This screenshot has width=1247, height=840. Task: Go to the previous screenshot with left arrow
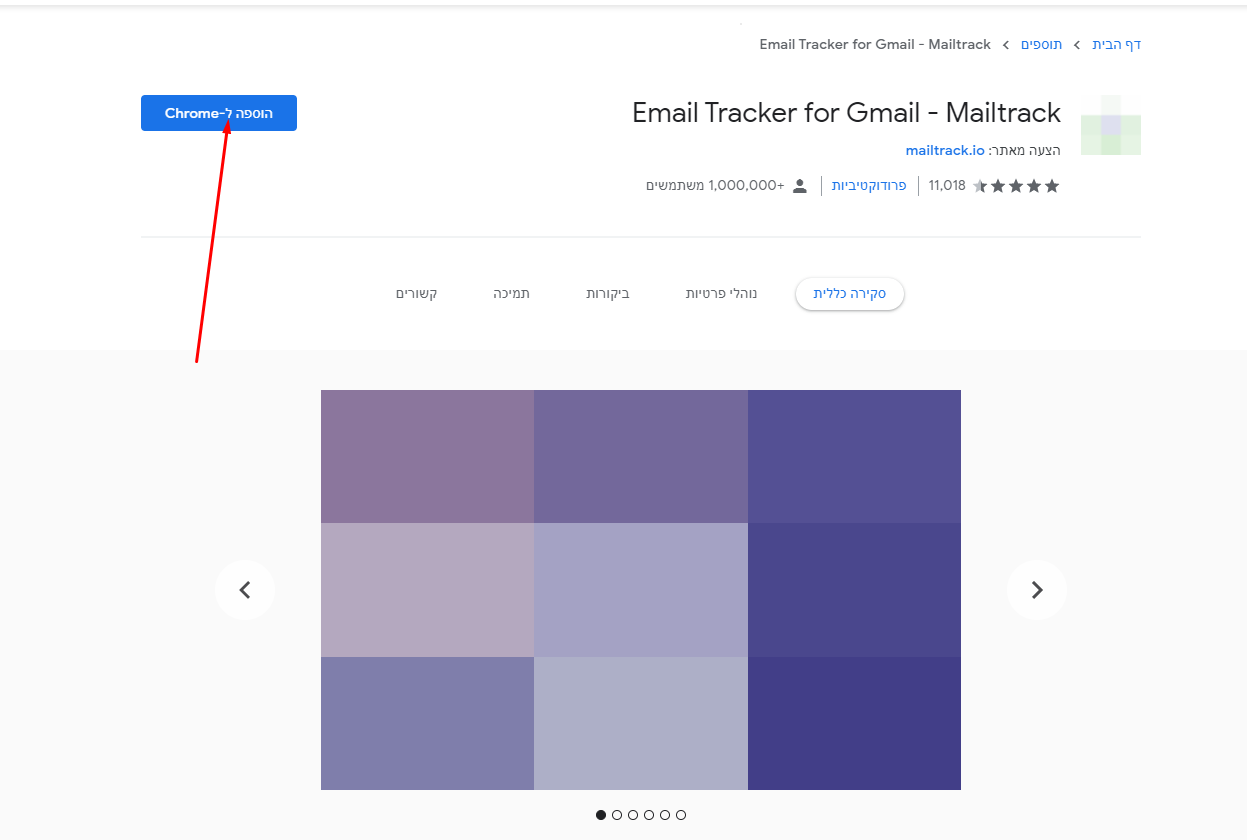tap(245, 590)
